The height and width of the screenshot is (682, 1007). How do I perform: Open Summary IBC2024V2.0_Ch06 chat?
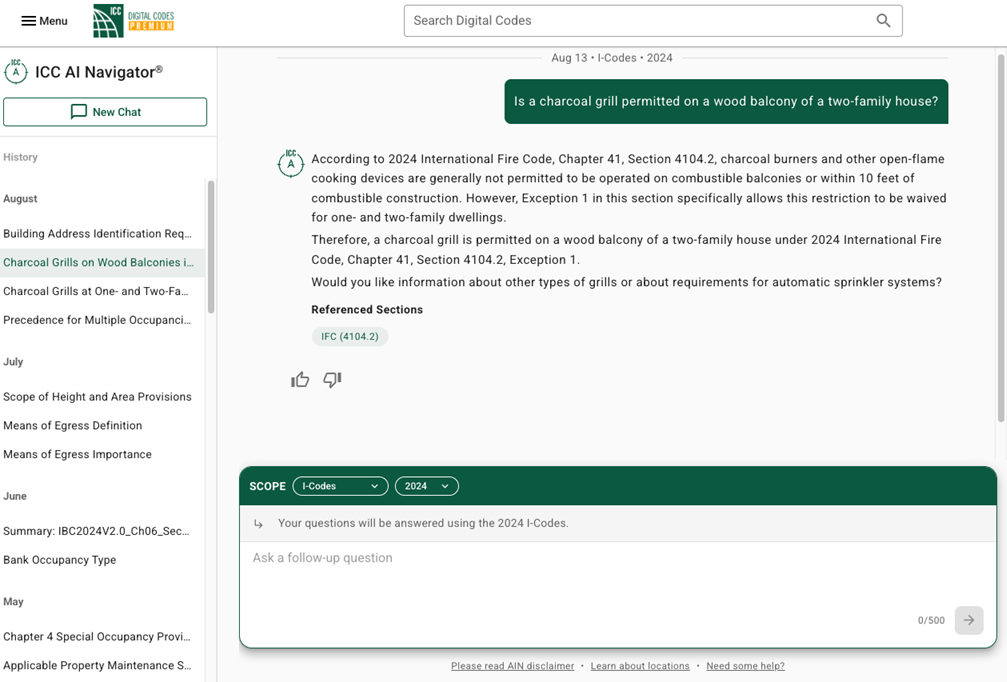(96, 530)
